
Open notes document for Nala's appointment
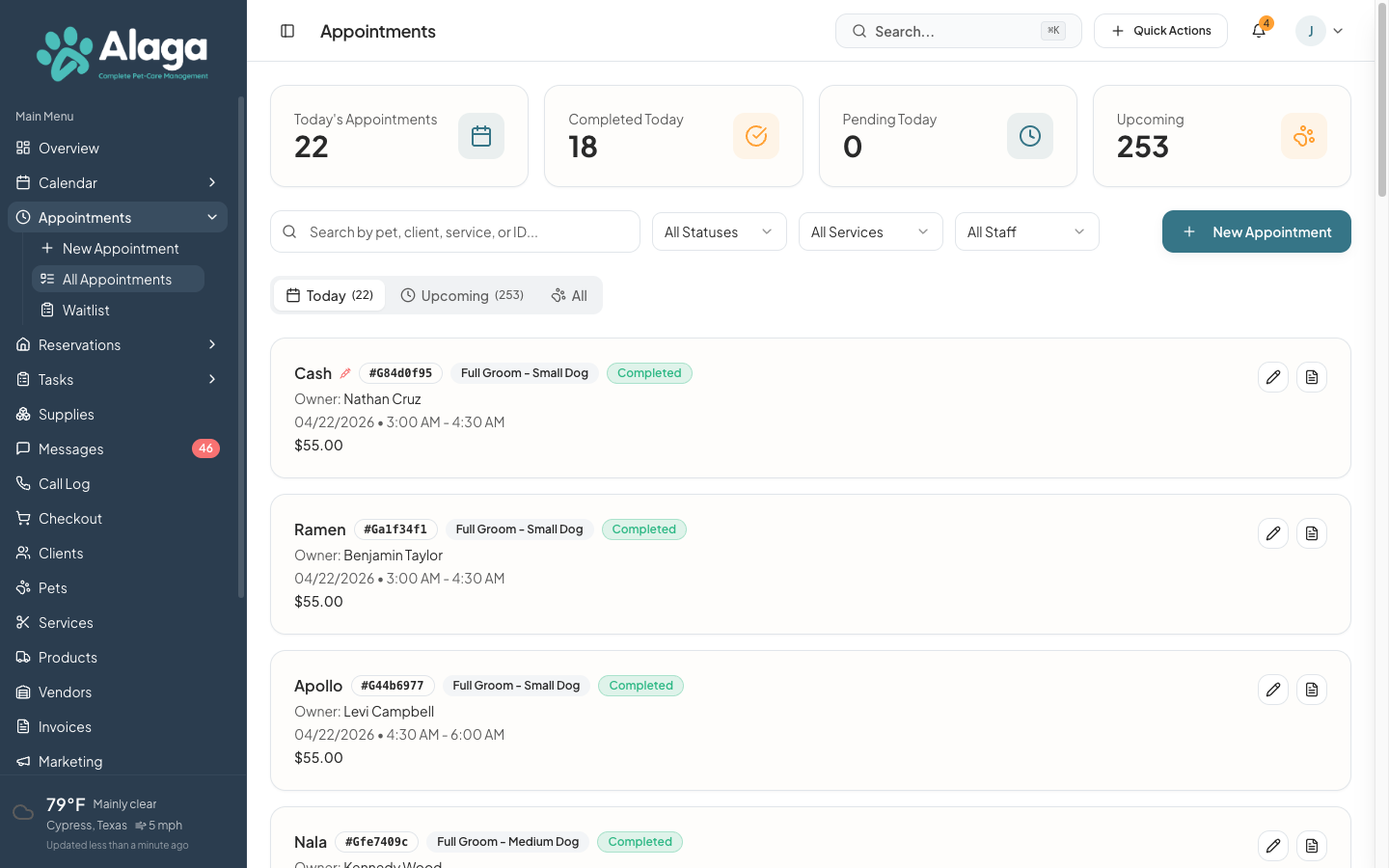[x=1312, y=846]
